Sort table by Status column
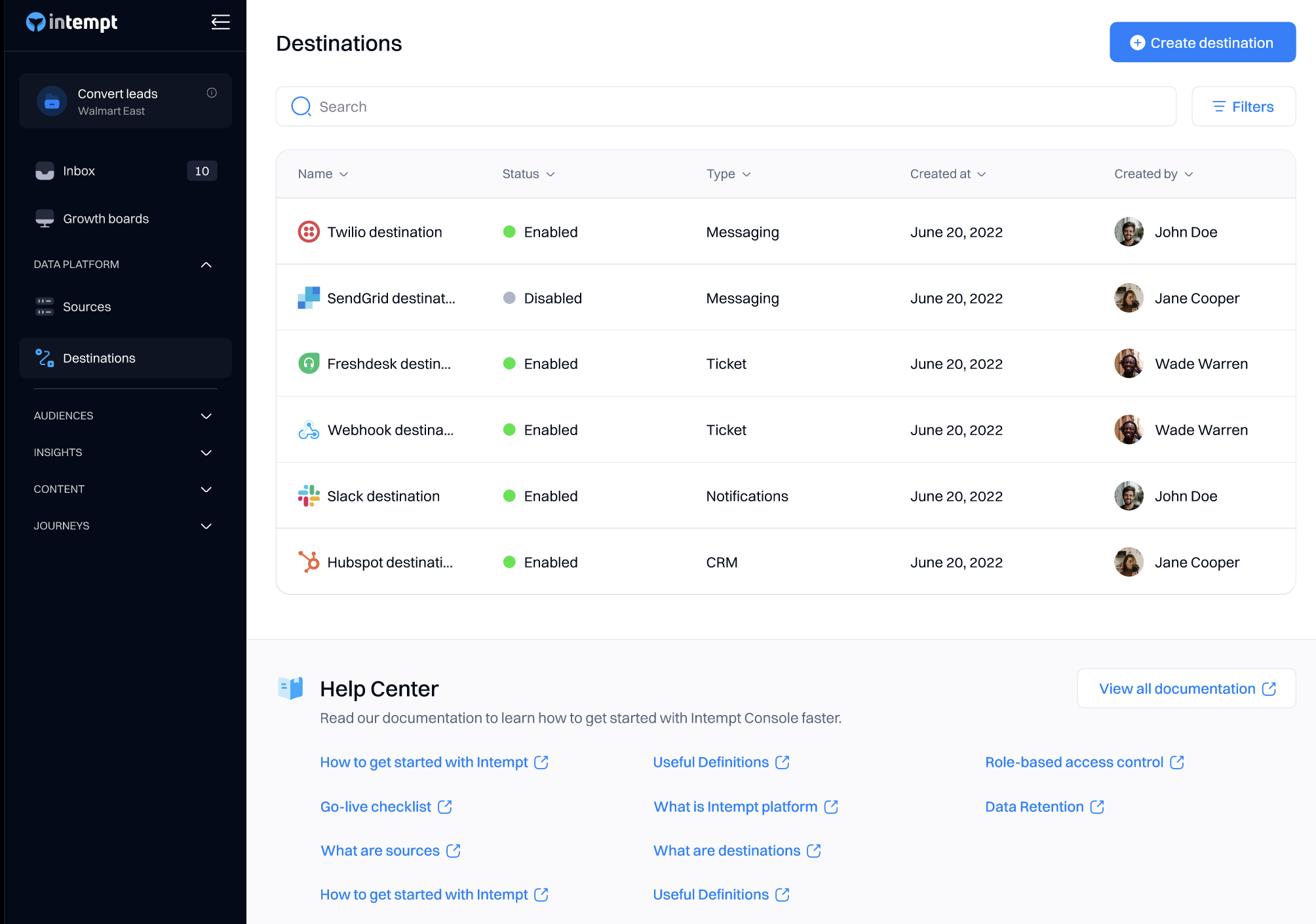The image size is (1316, 924). [528, 174]
